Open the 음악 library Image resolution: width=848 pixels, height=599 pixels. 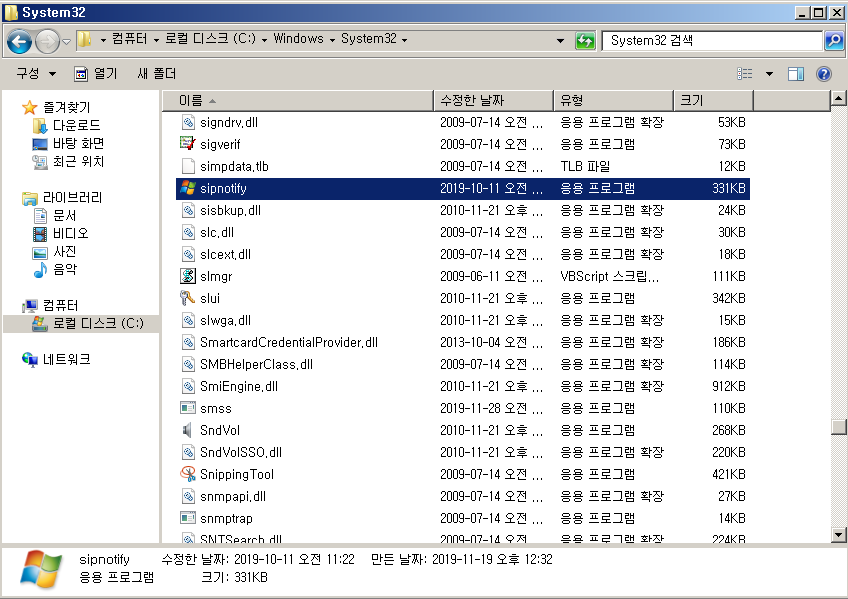click(64, 269)
